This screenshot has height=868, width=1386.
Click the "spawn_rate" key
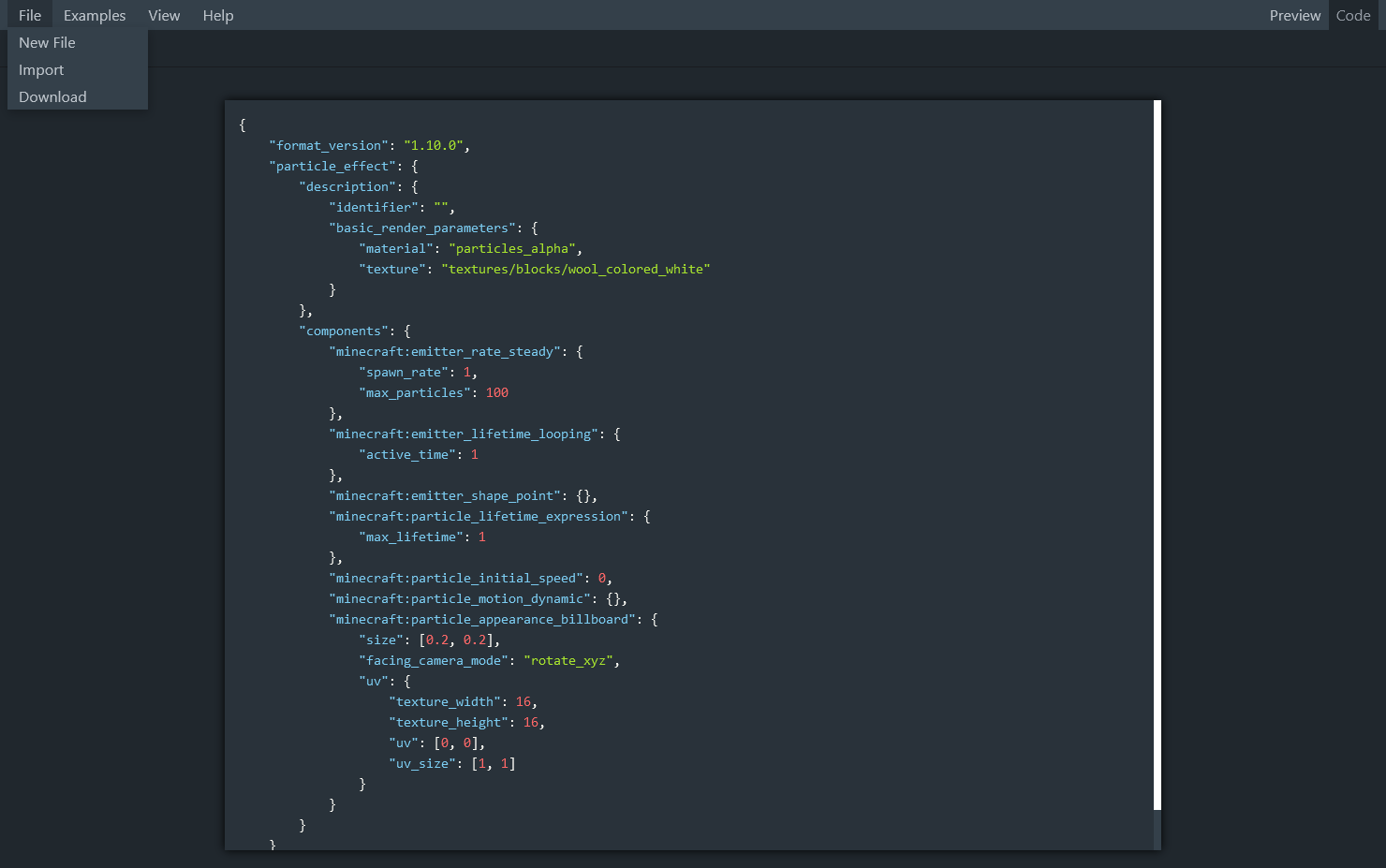(404, 372)
